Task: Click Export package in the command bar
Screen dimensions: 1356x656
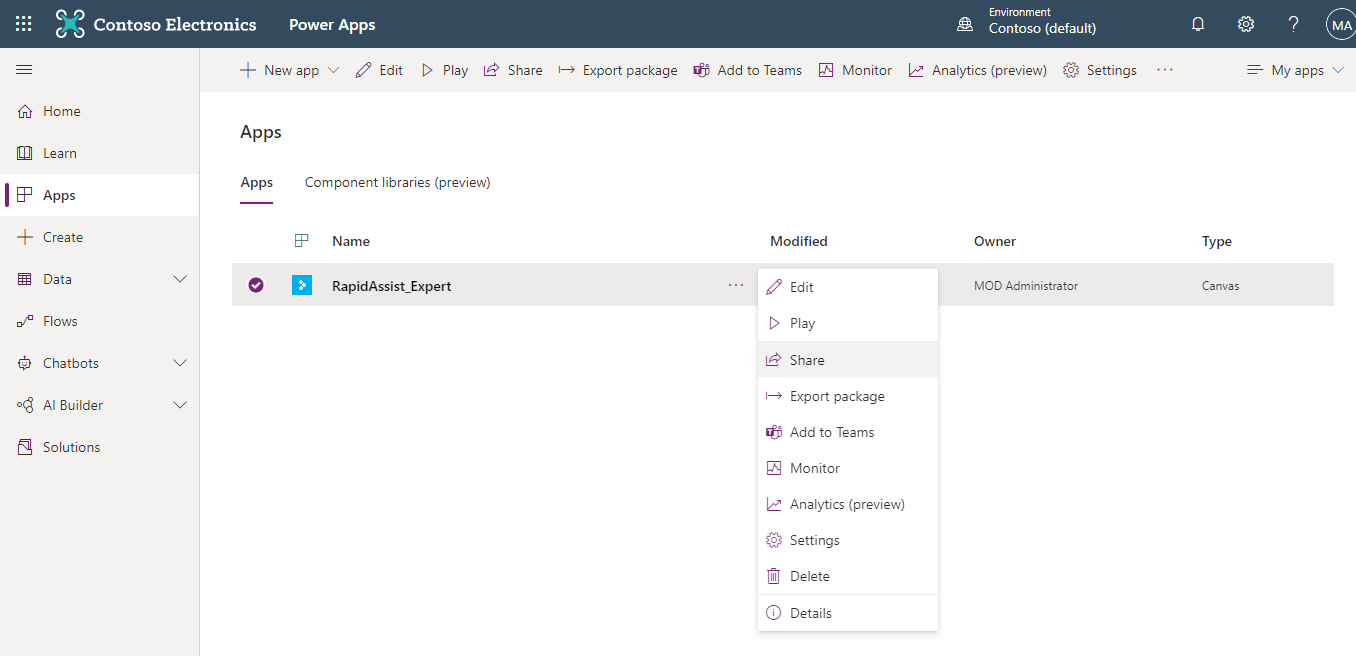Action: click(618, 70)
